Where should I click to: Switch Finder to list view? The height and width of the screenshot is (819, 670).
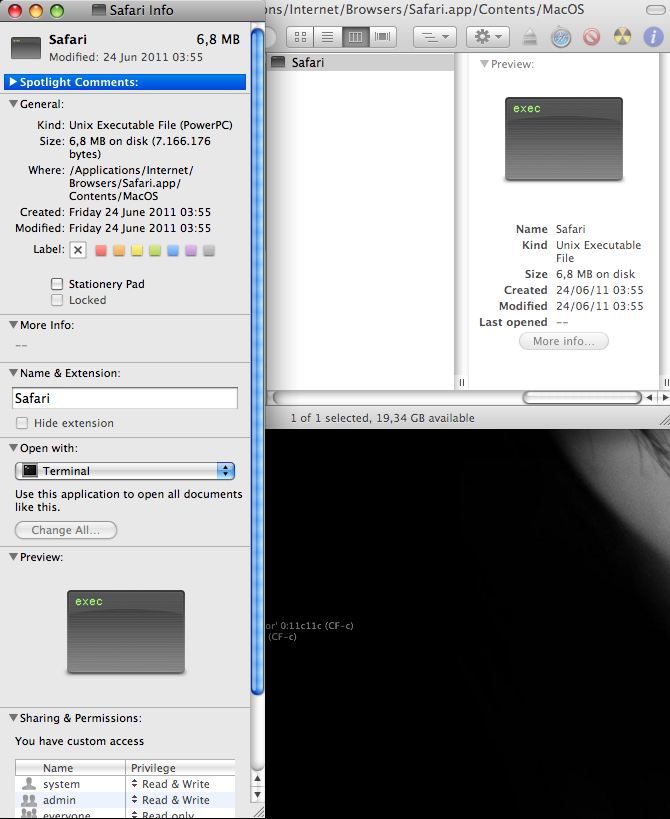point(328,37)
